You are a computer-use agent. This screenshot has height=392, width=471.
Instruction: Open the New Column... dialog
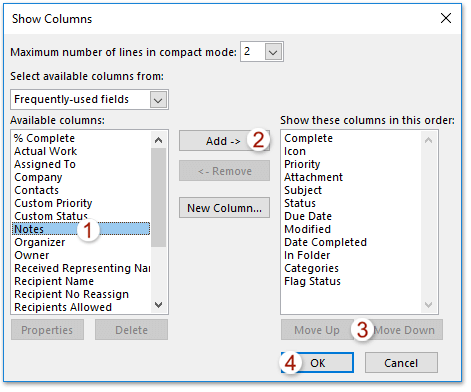click(224, 208)
